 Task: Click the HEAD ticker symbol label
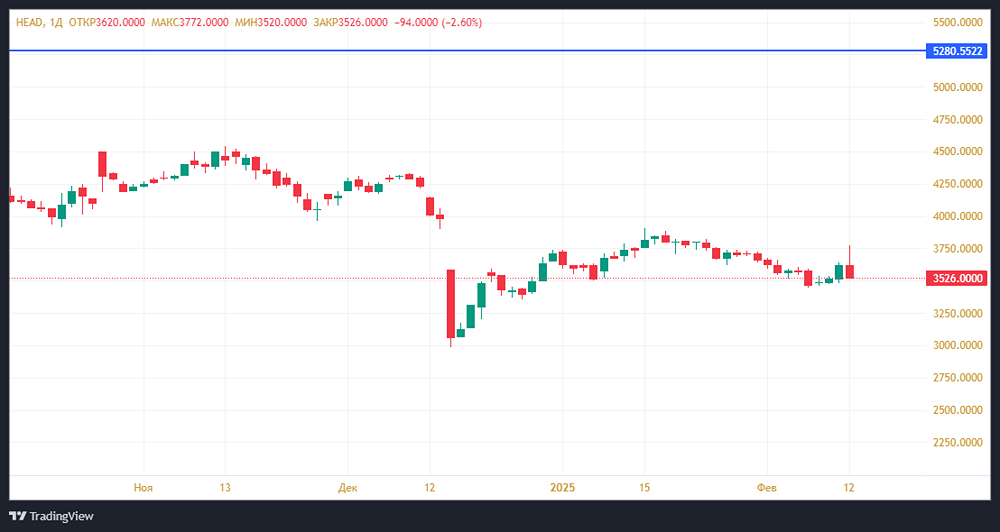(x=29, y=22)
